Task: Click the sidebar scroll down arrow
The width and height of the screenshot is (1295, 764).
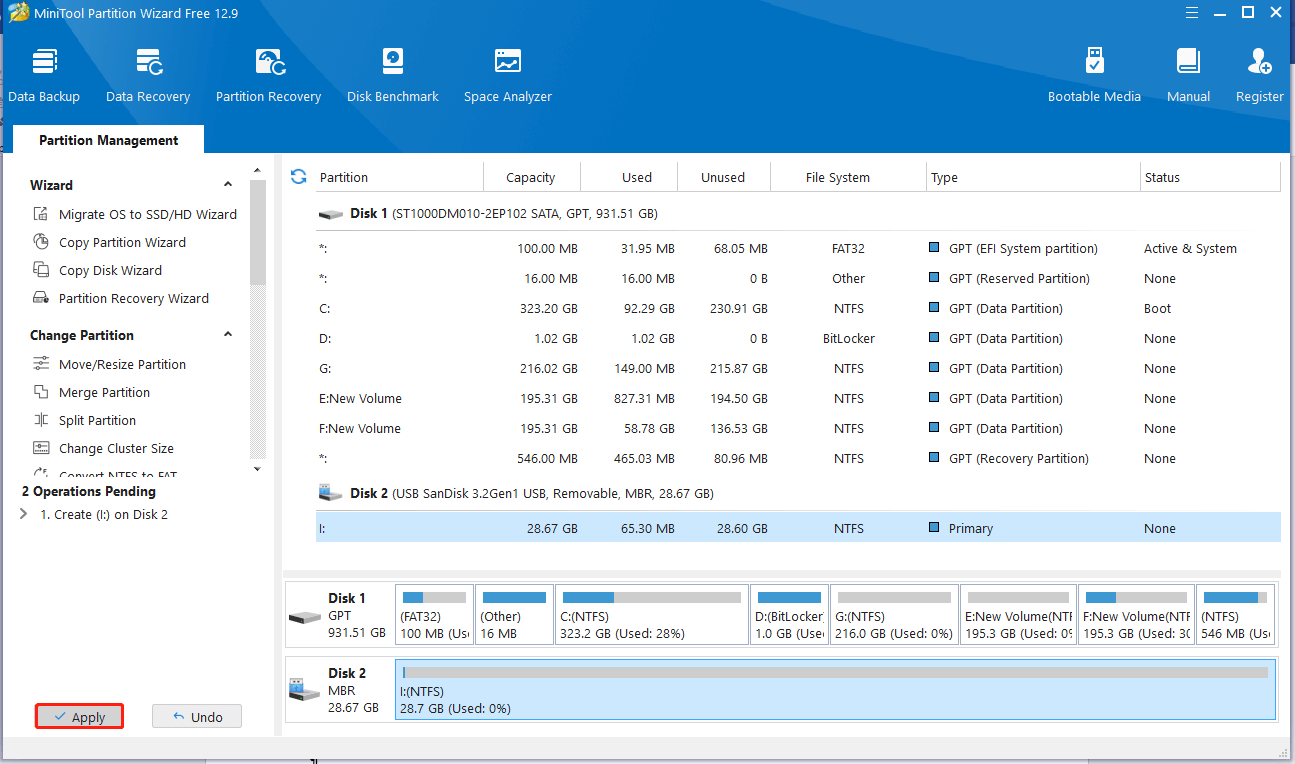Action: 257,468
